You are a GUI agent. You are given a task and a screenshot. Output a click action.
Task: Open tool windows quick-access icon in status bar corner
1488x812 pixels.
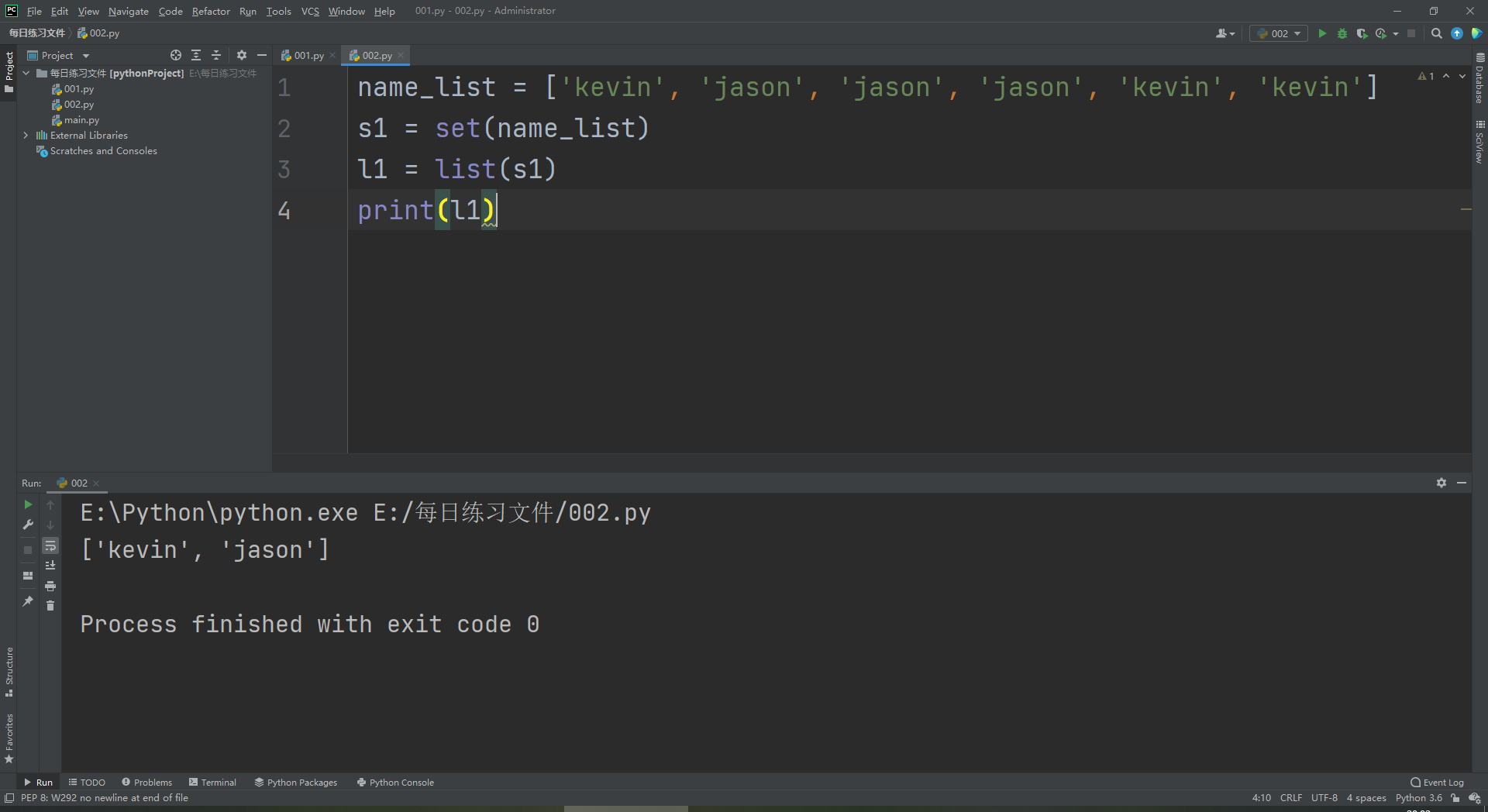coord(9,798)
